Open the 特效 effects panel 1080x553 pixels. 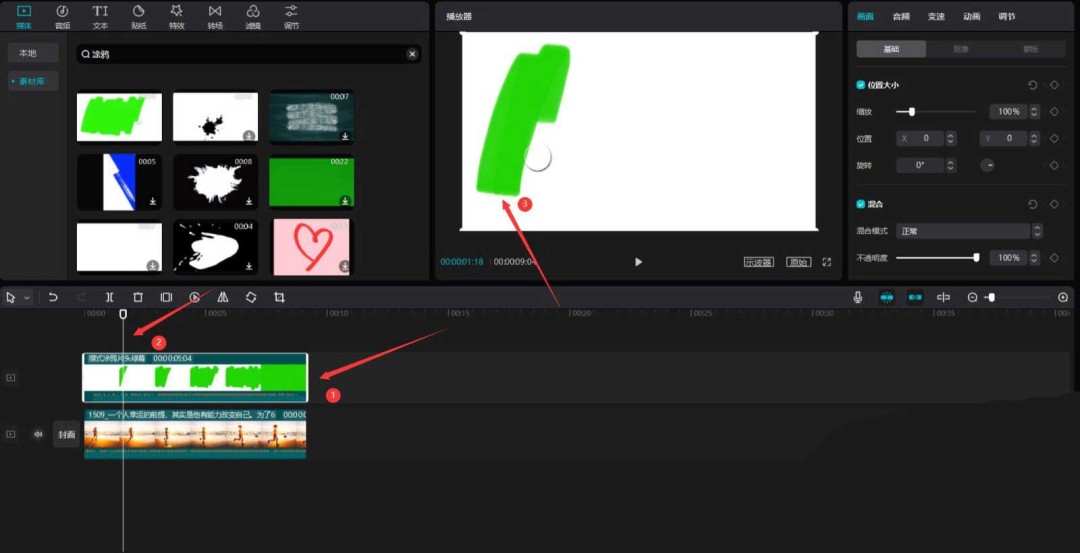(x=176, y=16)
